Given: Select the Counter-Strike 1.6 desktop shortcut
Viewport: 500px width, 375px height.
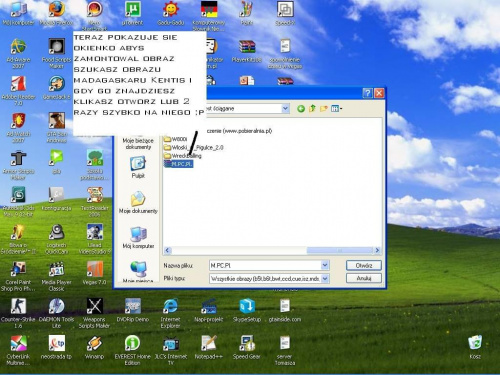Looking at the screenshot, I should (18, 313).
